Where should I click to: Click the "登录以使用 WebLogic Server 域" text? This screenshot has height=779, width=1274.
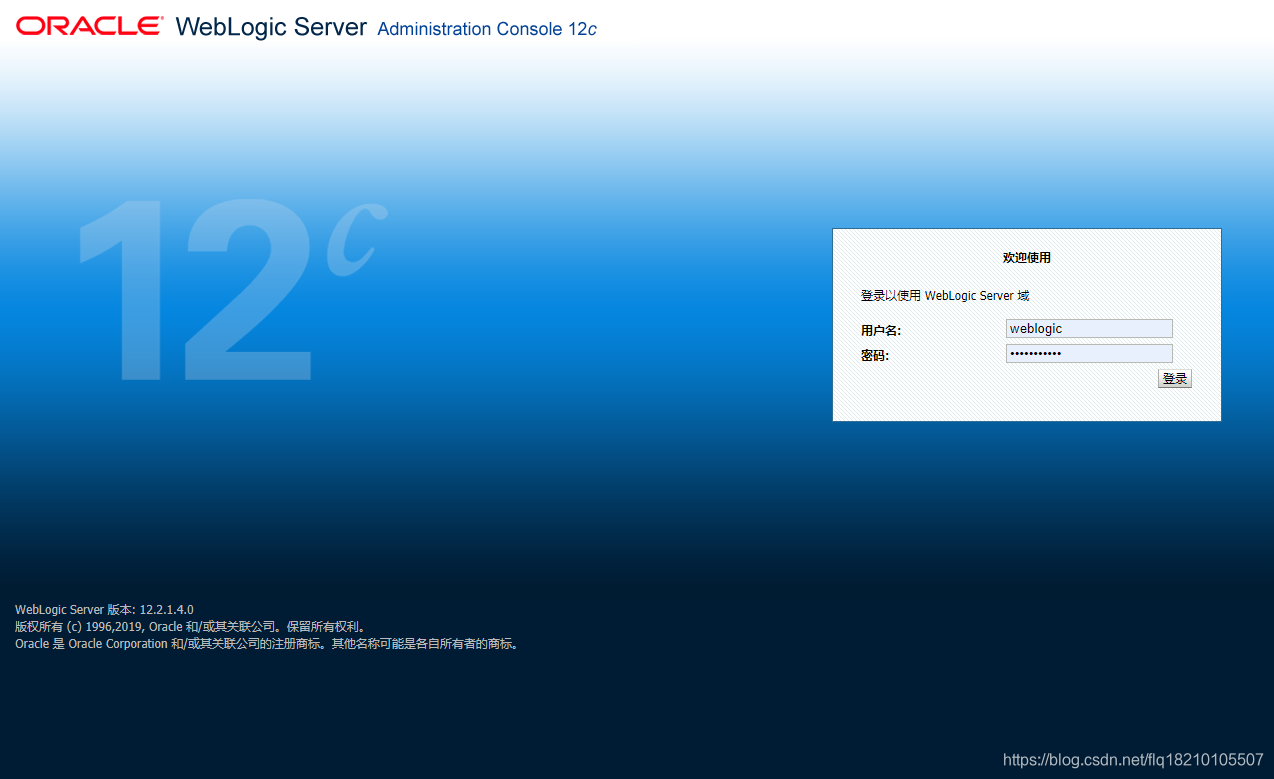click(945, 296)
